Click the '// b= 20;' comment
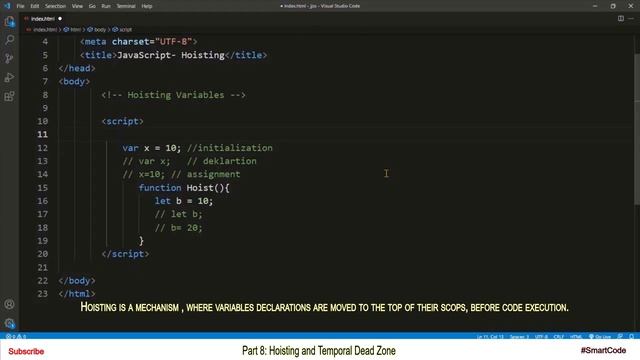The height and width of the screenshot is (360, 640). pyautogui.click(x=178, y=227)
